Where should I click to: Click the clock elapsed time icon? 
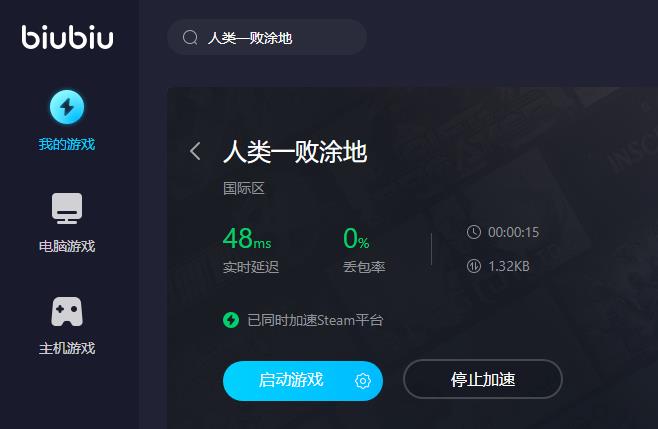474,232
